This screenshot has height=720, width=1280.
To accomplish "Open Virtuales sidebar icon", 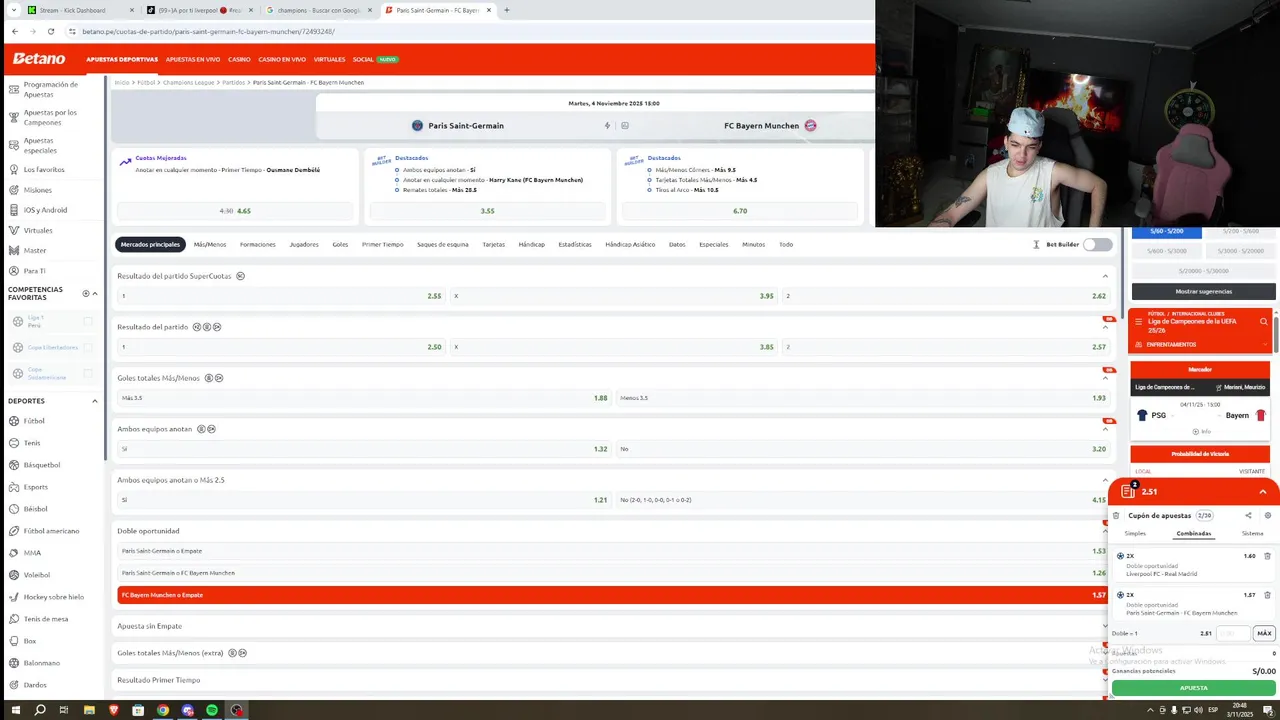I will click(x=14, y=230).
